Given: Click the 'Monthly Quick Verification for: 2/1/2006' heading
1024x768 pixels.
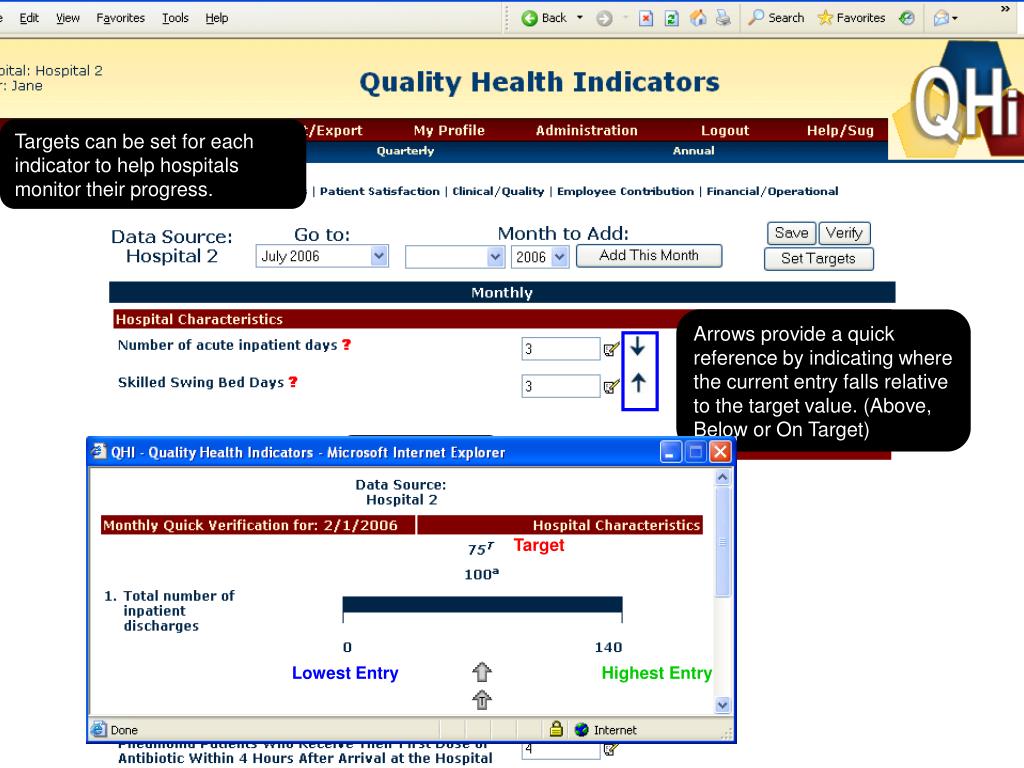Looking at the screenshot, I should pyautogui.click(x=250, y=525).
